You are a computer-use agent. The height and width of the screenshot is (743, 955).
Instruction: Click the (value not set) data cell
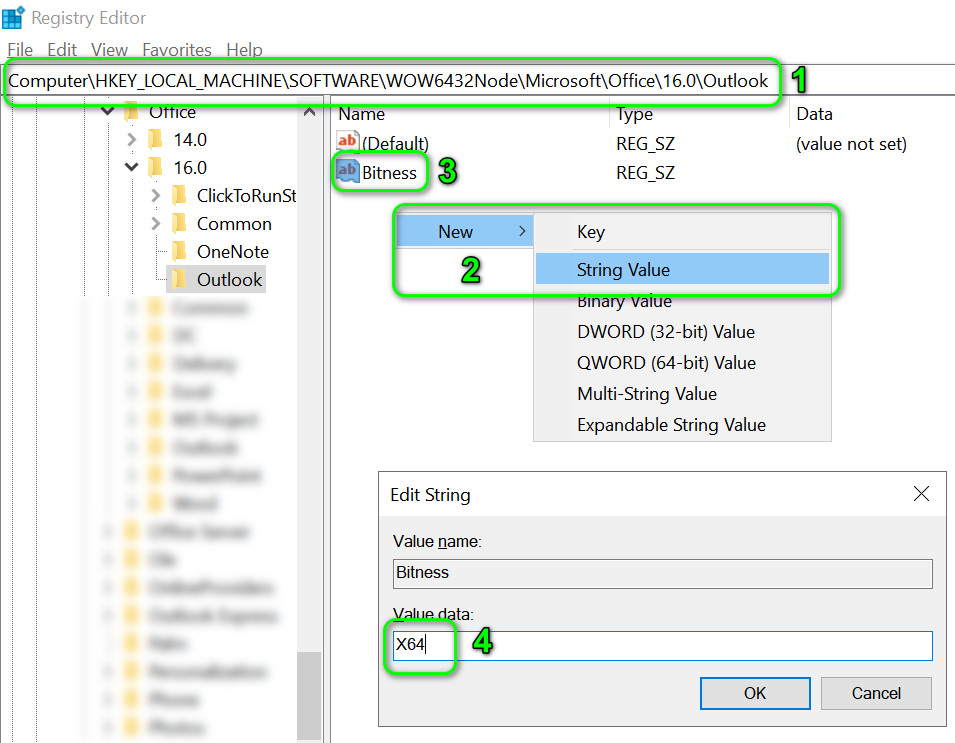tap(851, 144)
